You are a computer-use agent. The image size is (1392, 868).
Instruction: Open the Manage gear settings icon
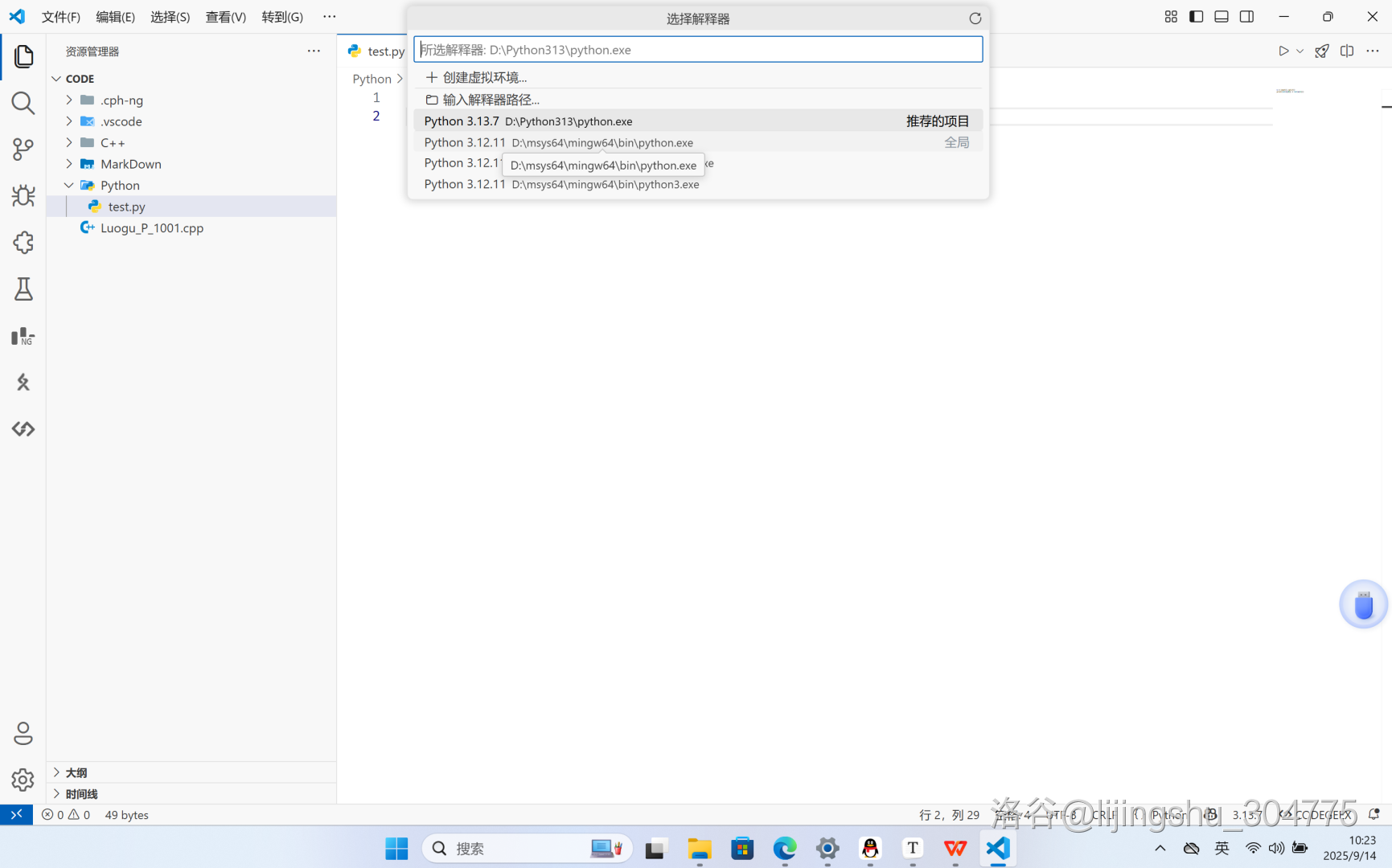pos(23,780)
